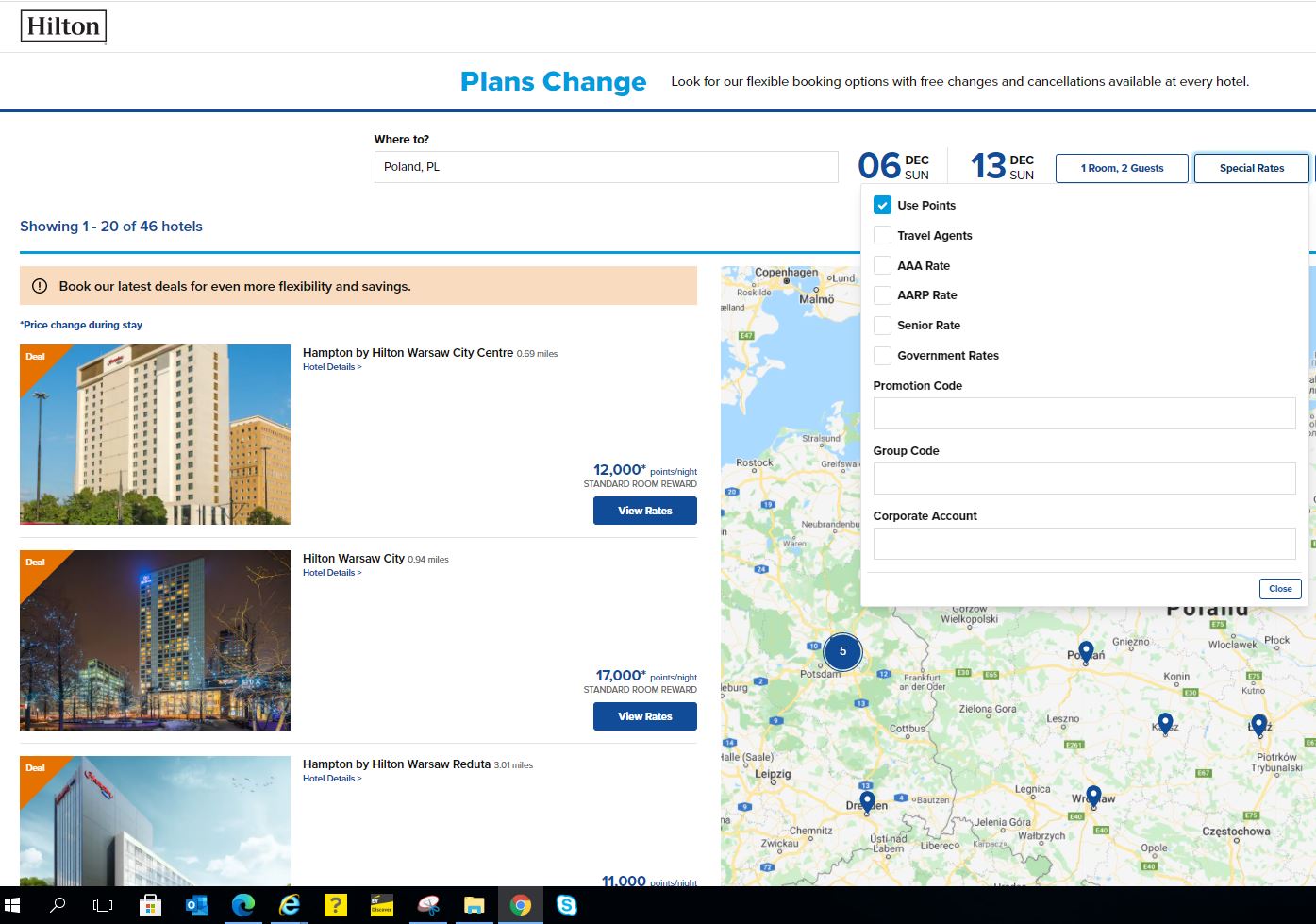The height and width of the screenshot is (924, 1316).
Task: Click the '12,000* points/night' price
Action: 645,470
